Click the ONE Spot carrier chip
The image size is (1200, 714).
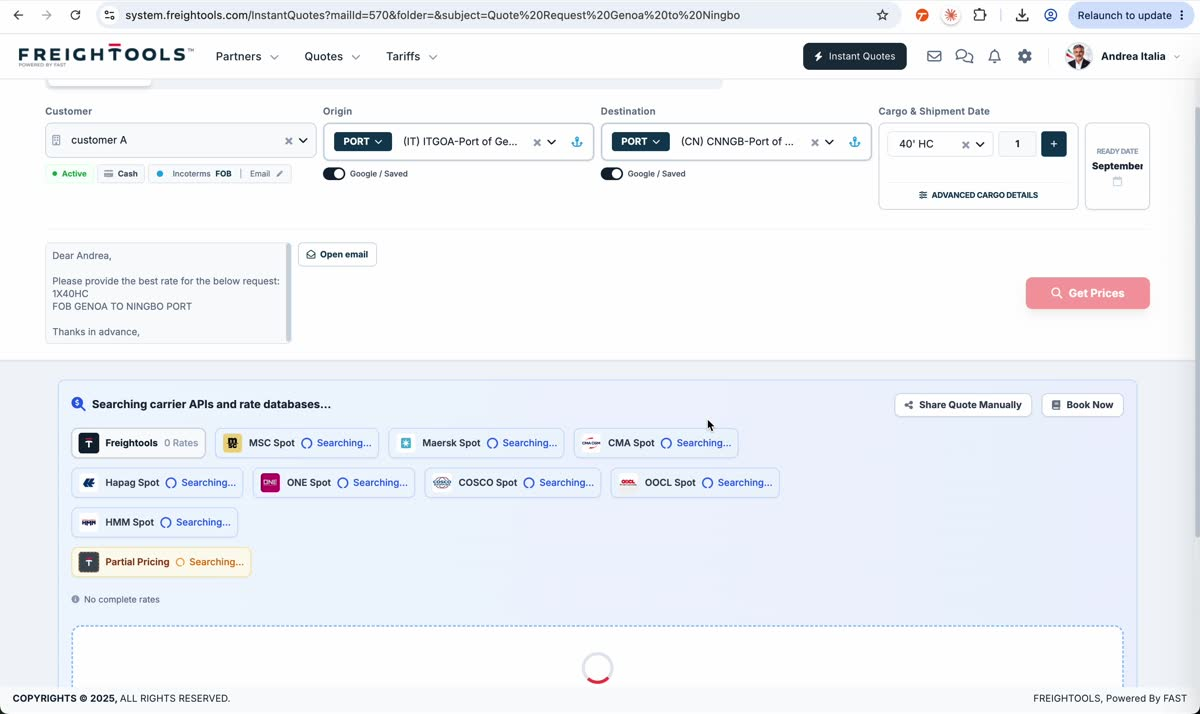click(334, 483)
